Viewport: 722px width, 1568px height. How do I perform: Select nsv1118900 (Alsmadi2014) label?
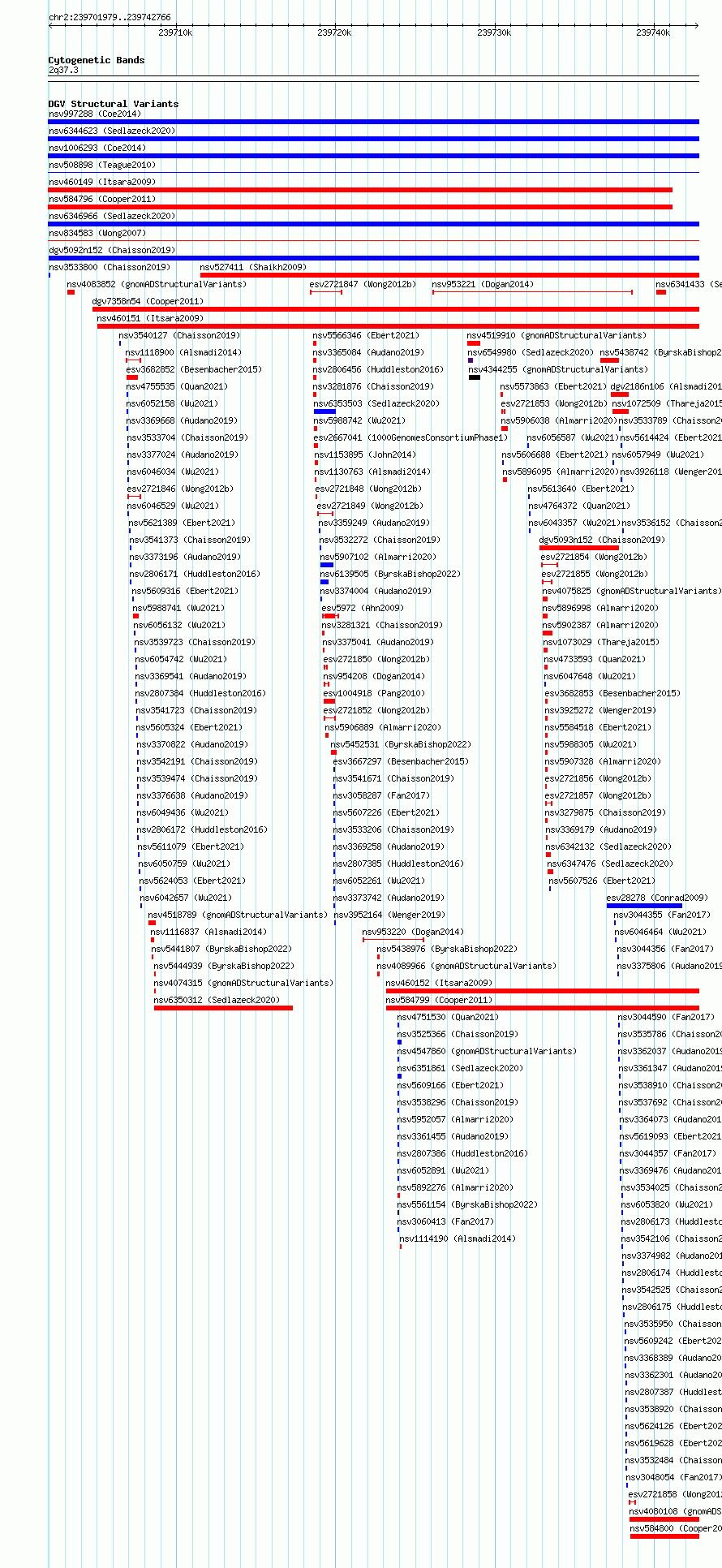click(183, 352)
